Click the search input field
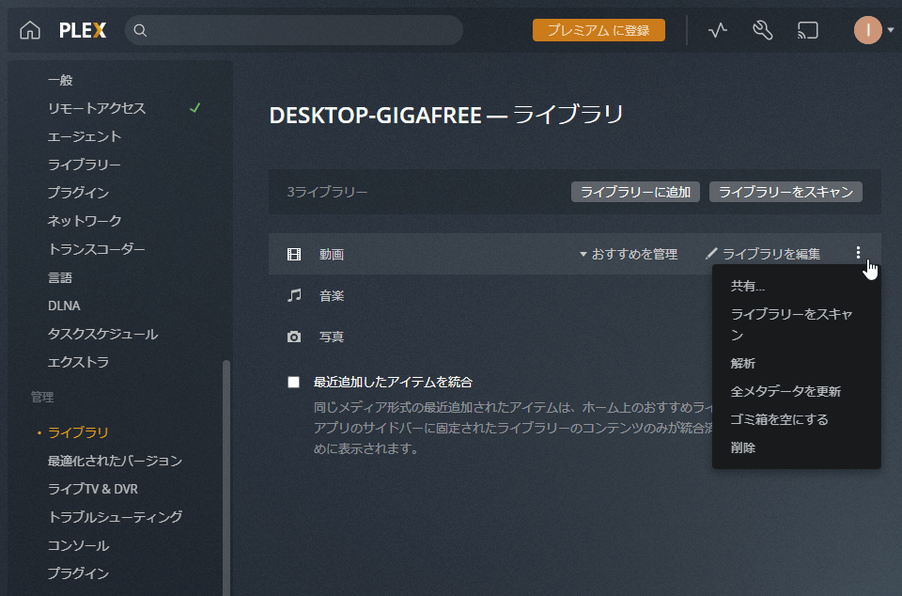 click(294, 30)
